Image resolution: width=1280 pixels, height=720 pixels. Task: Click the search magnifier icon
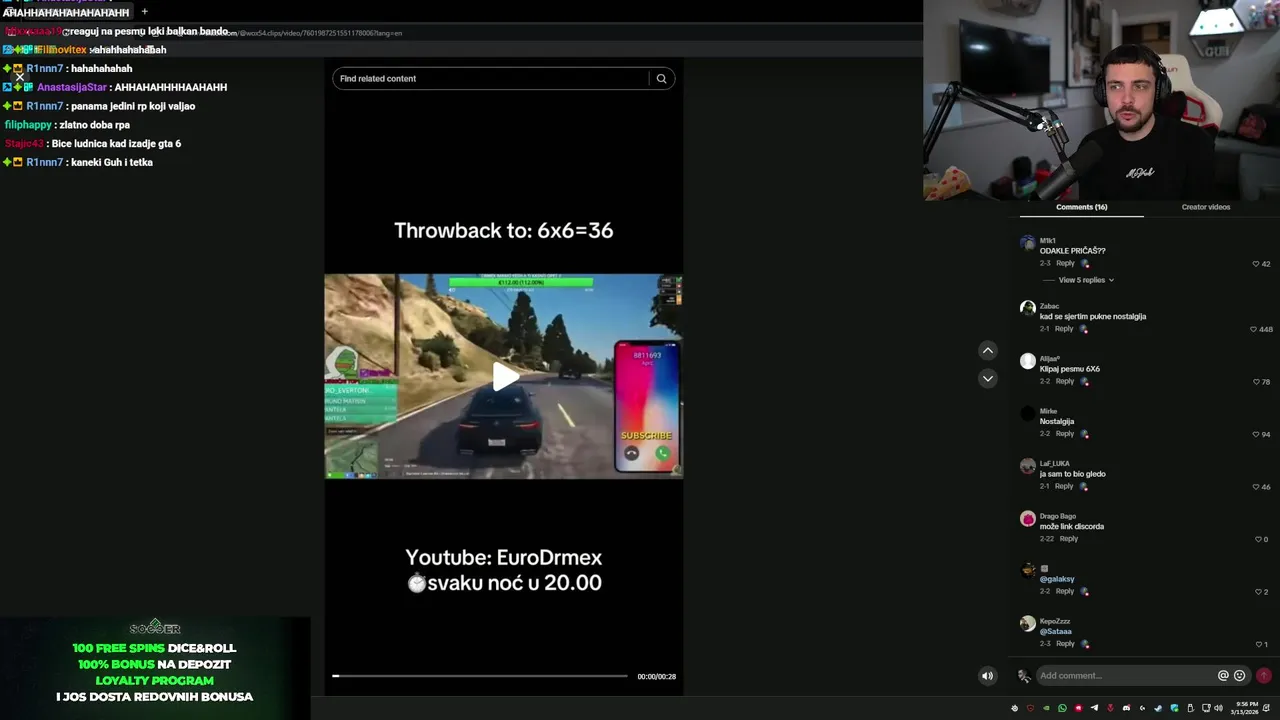[x=661, y=79]
